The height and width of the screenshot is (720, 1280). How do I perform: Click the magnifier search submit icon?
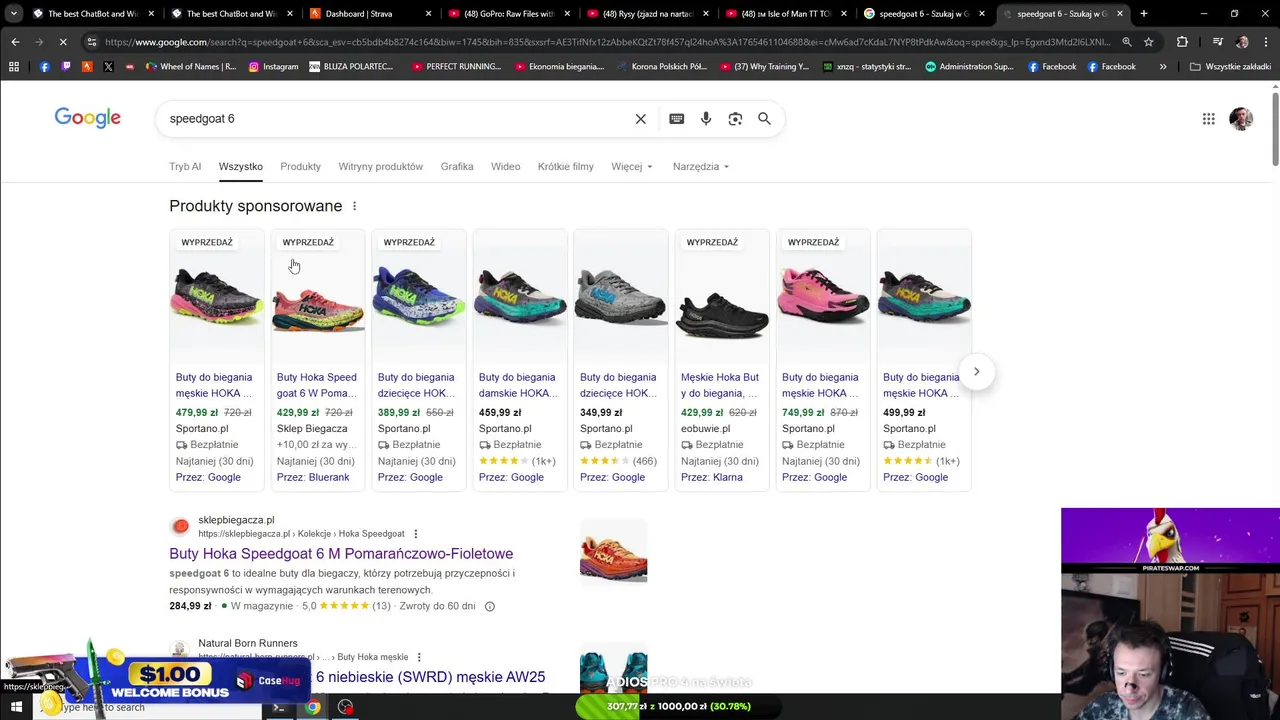tap(764, 119)
